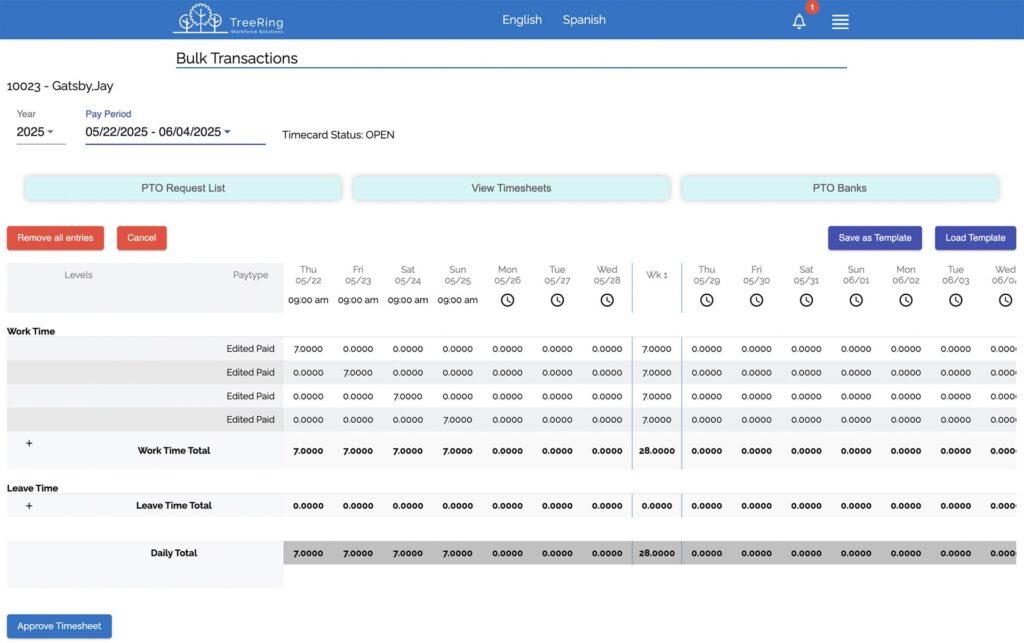Open the PTO Request List tab
This screenshot has width=1024, height=643.
(183, 188)
